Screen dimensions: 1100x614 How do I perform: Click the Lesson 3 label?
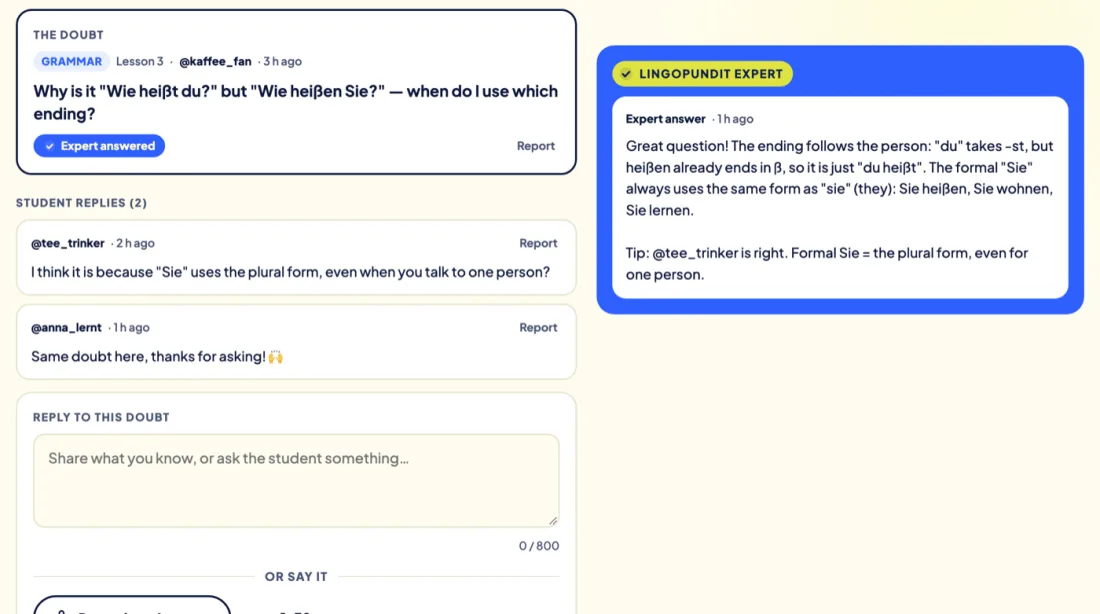(x=140, y=61)
